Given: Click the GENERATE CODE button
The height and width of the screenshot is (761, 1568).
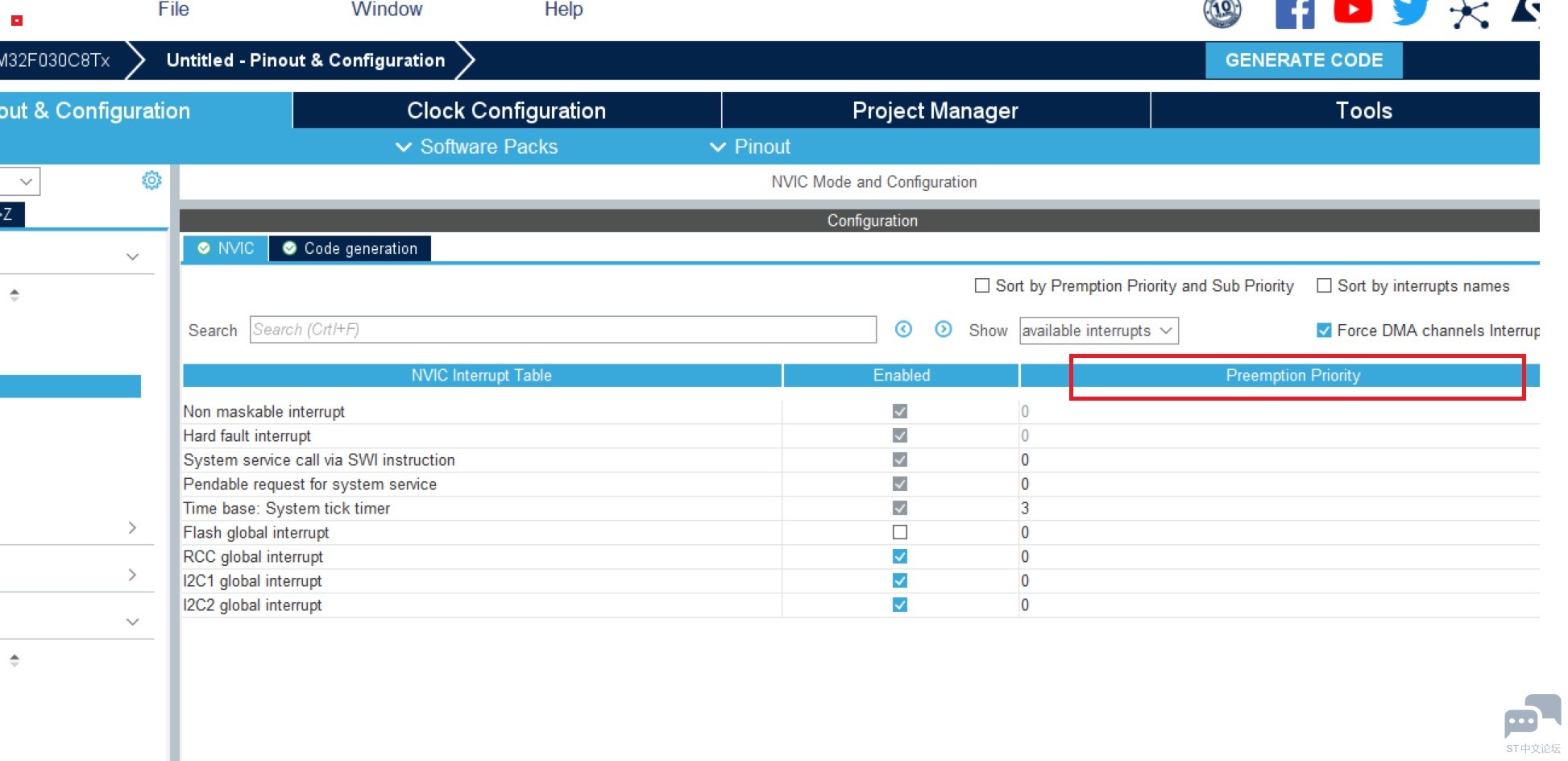Looking at the screenshot, I should tap(1303, 60).
